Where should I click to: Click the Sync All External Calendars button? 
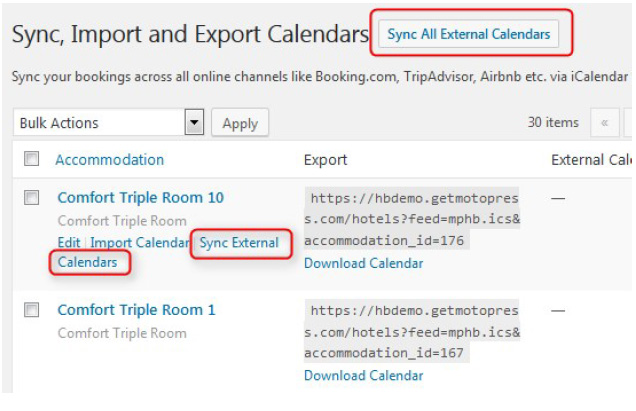469,34
